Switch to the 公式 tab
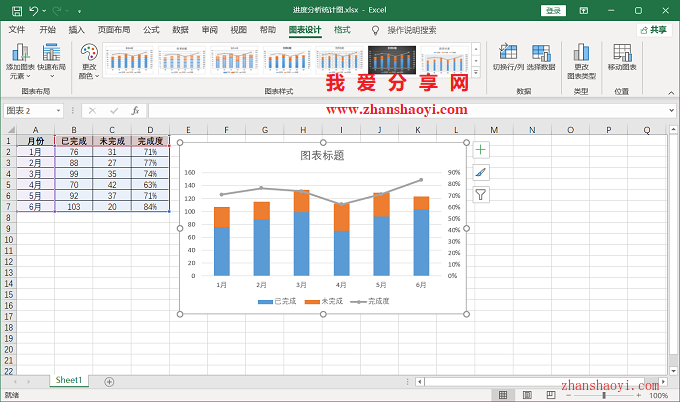The height and width of the screenshot is (402, 680). pos(151,29)
